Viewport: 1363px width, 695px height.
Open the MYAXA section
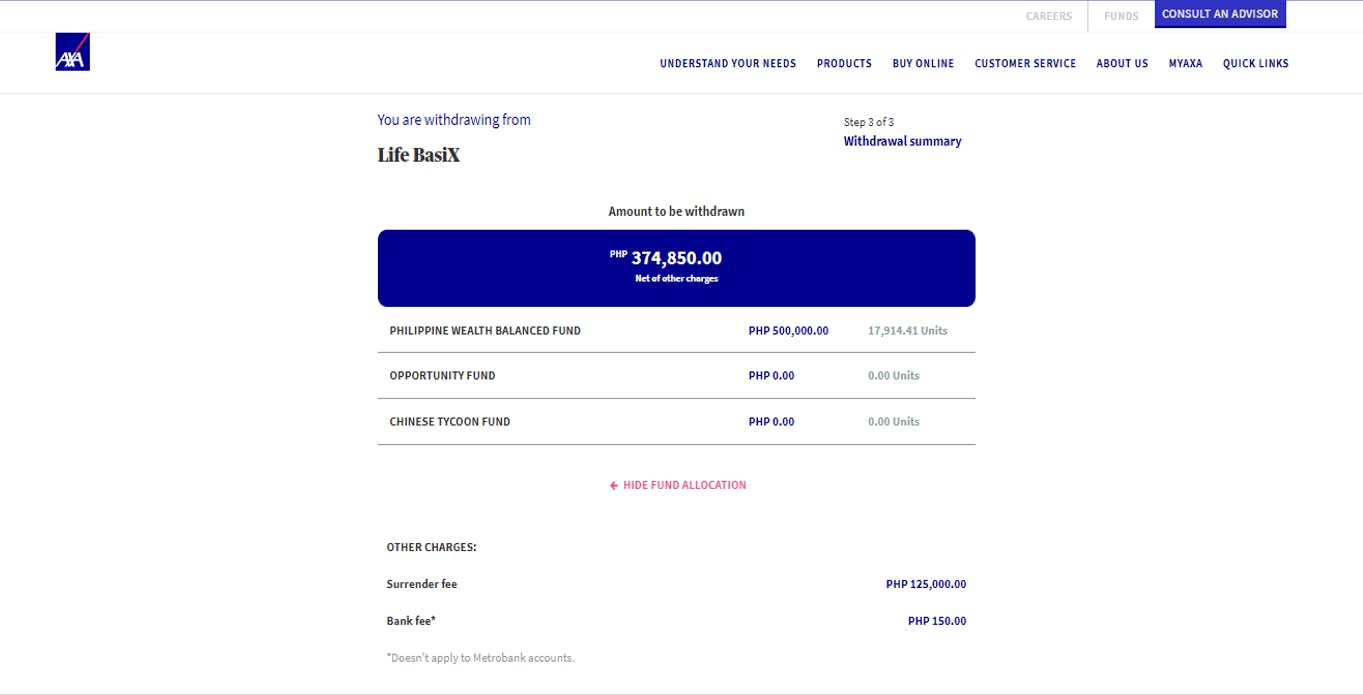[x=1186, y=63]
